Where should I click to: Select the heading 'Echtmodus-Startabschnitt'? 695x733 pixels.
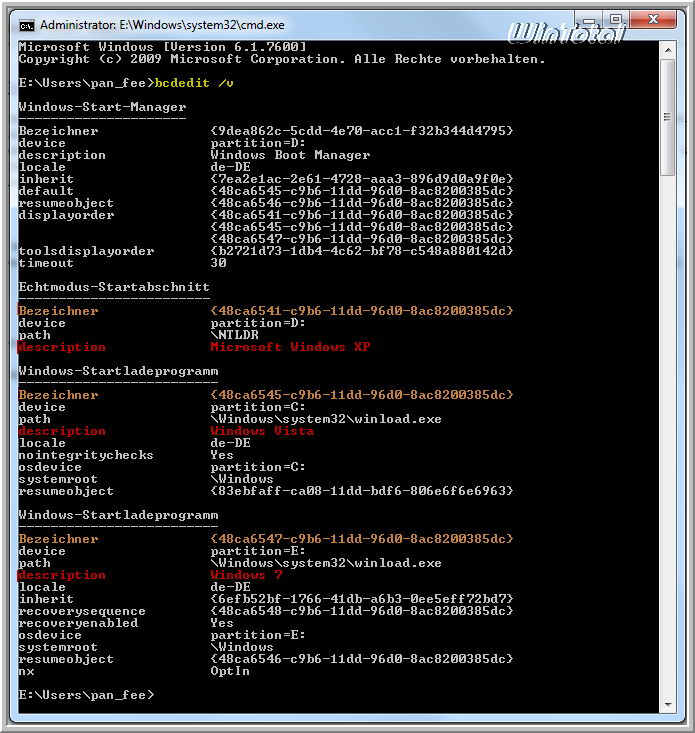(x=114, y=287)
